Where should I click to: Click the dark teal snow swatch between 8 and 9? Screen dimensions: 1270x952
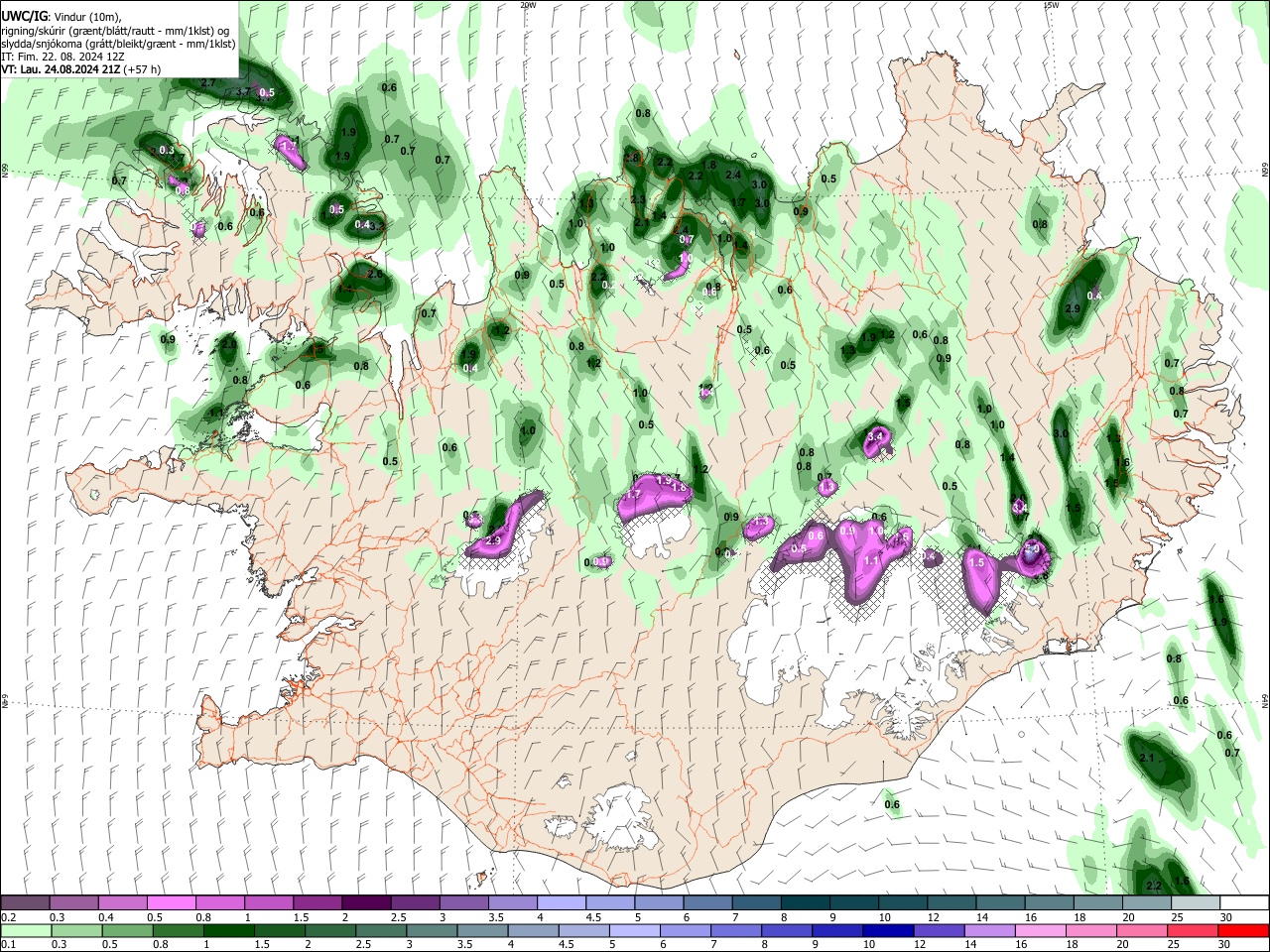coord(806,903)
